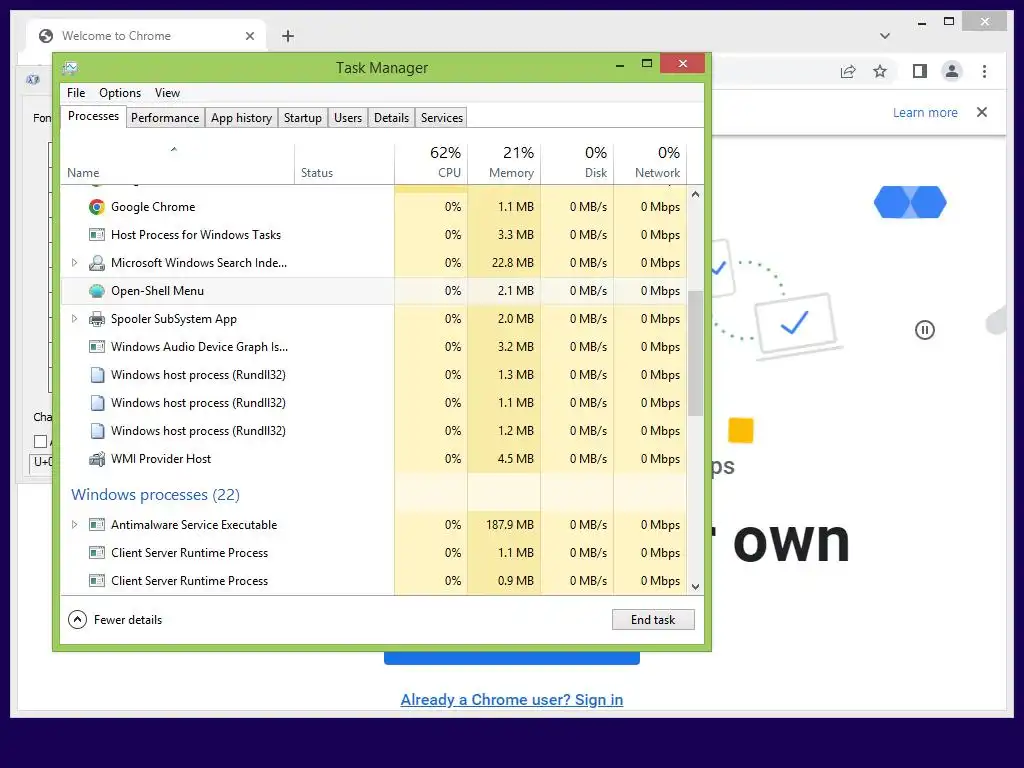Viewport: 1024px width, 768px height.
Task: Open the Chrome tab search chevron
Action: [x=885, y=36]
